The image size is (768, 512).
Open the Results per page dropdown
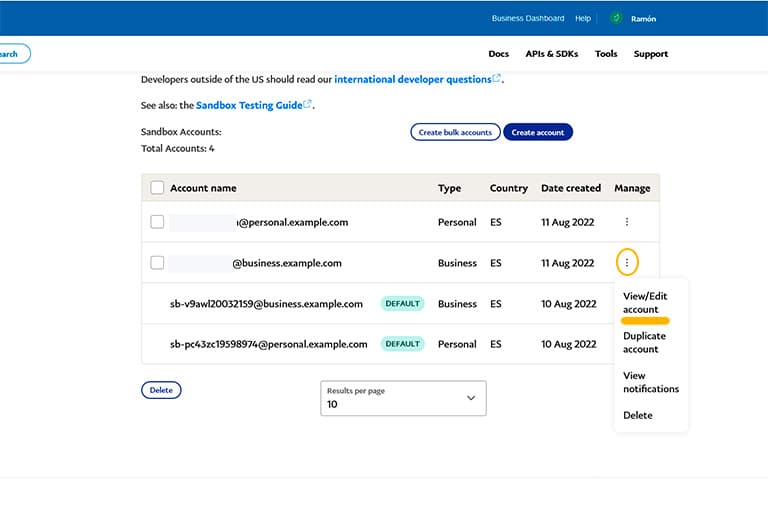(x=403, y=398)
